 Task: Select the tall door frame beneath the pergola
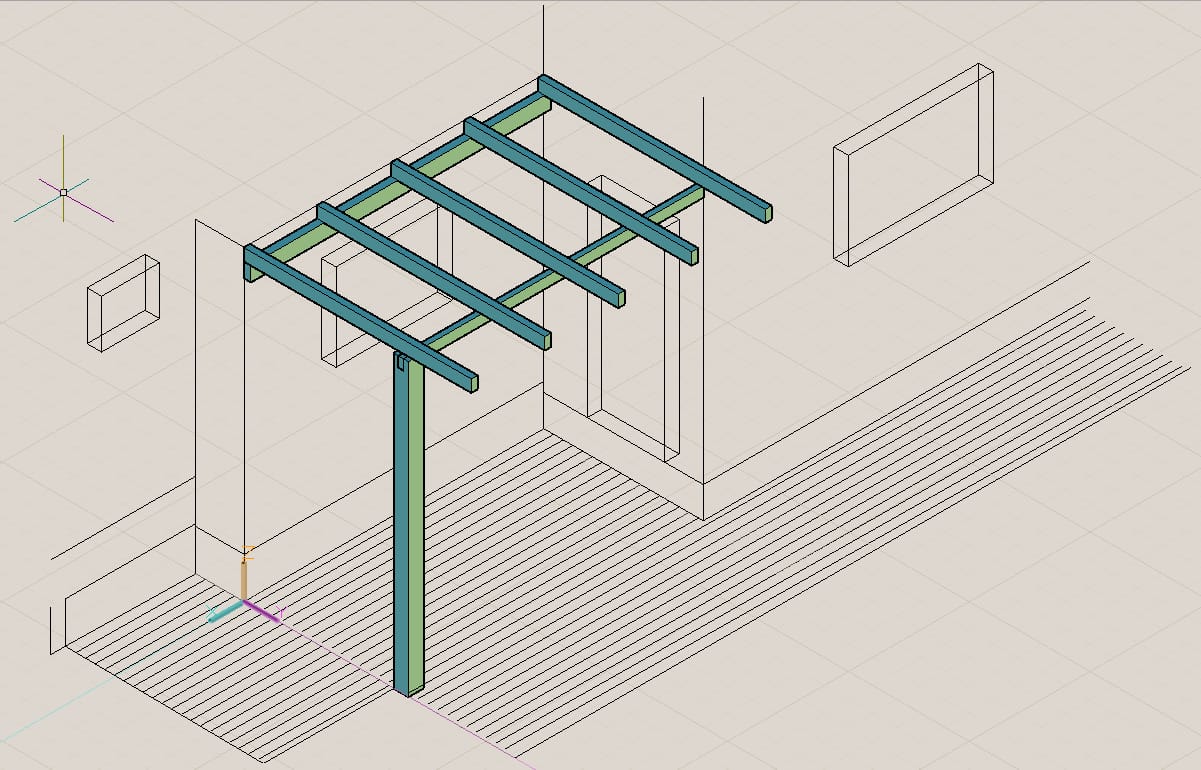coord(630,320)
